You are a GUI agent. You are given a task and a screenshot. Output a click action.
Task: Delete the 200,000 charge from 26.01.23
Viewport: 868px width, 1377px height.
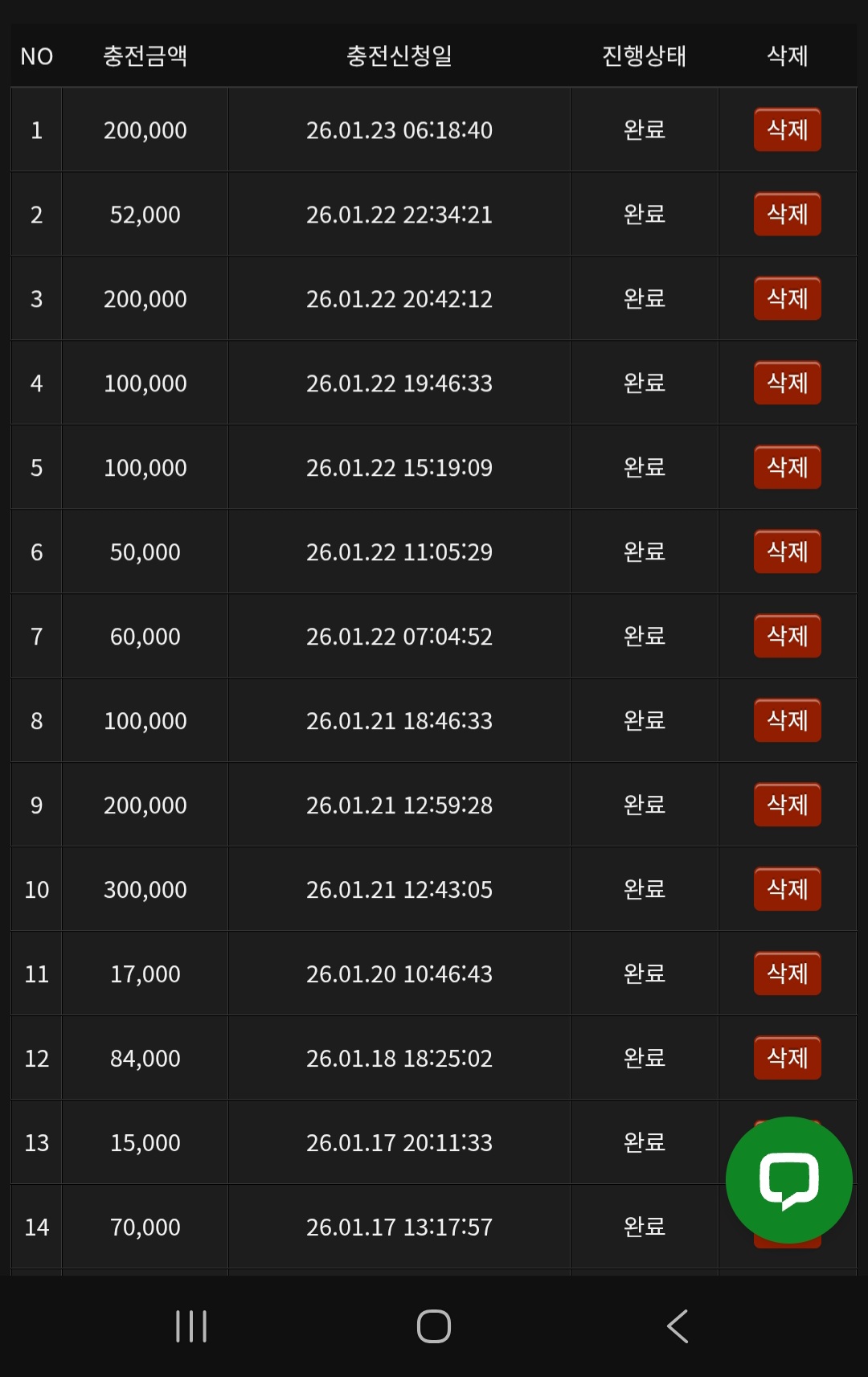[x=787, y=129]
